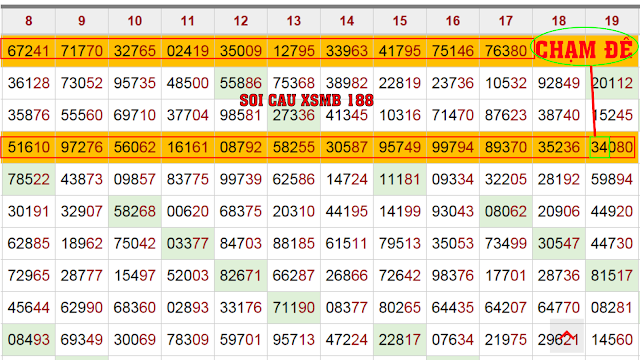Screen dimensions: 640x360
Task: Click cell 75146
Action: pyautogui.click(x=453, y=51)
